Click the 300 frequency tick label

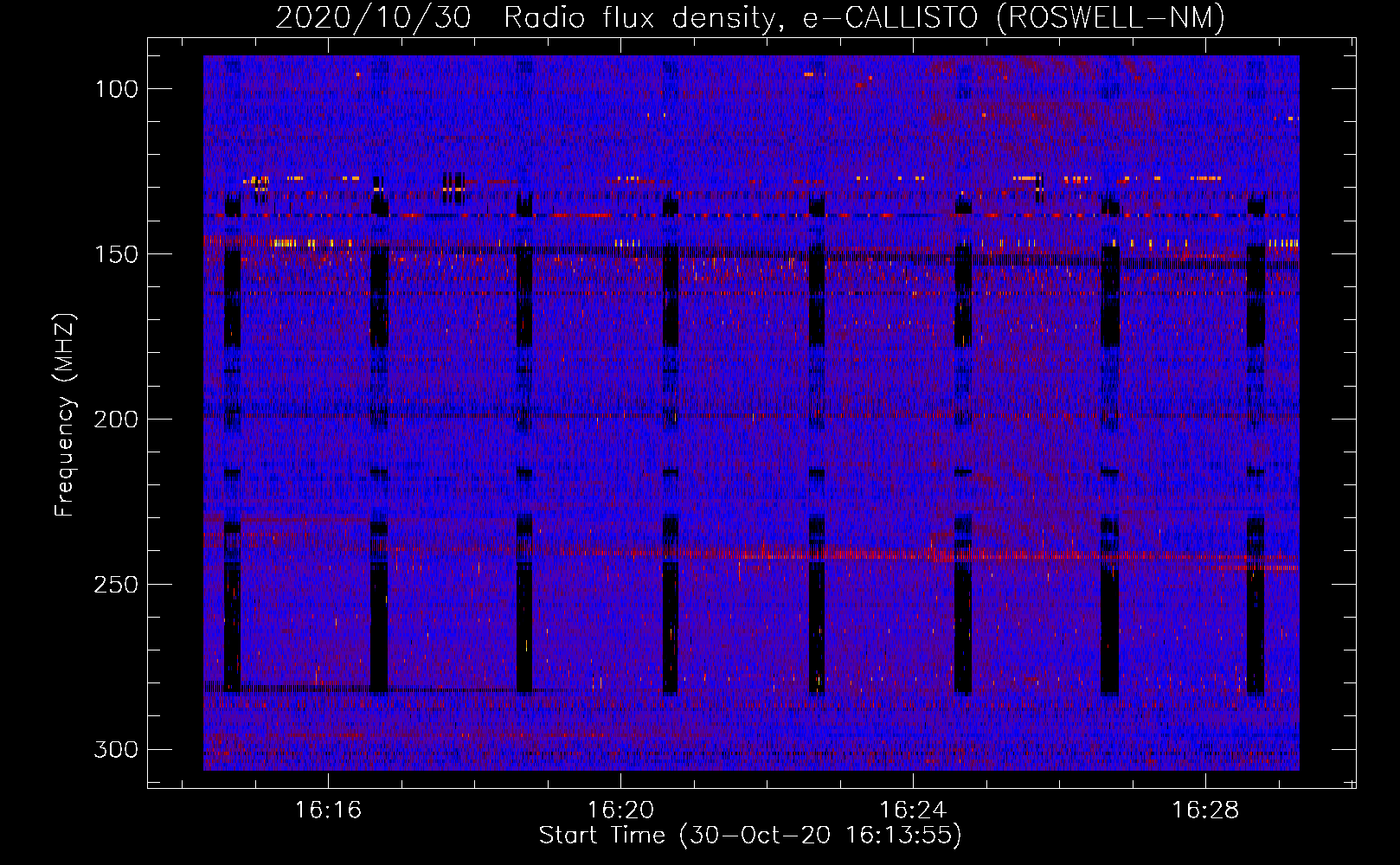click(115, 749)
